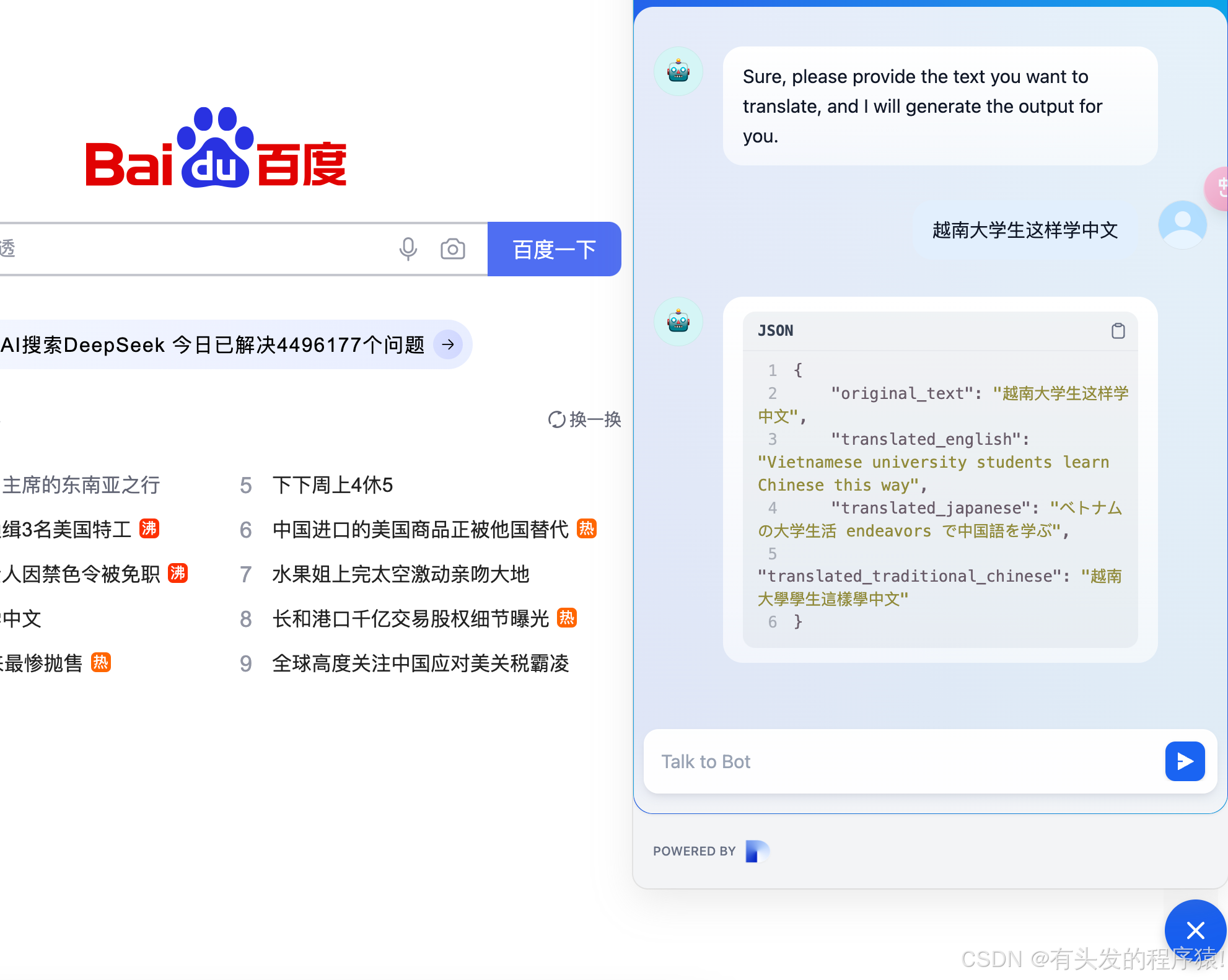Copy the JSON code block via clipboard icon
Viewport: 1228px width, 980px height.
(x=1118, y=331)
